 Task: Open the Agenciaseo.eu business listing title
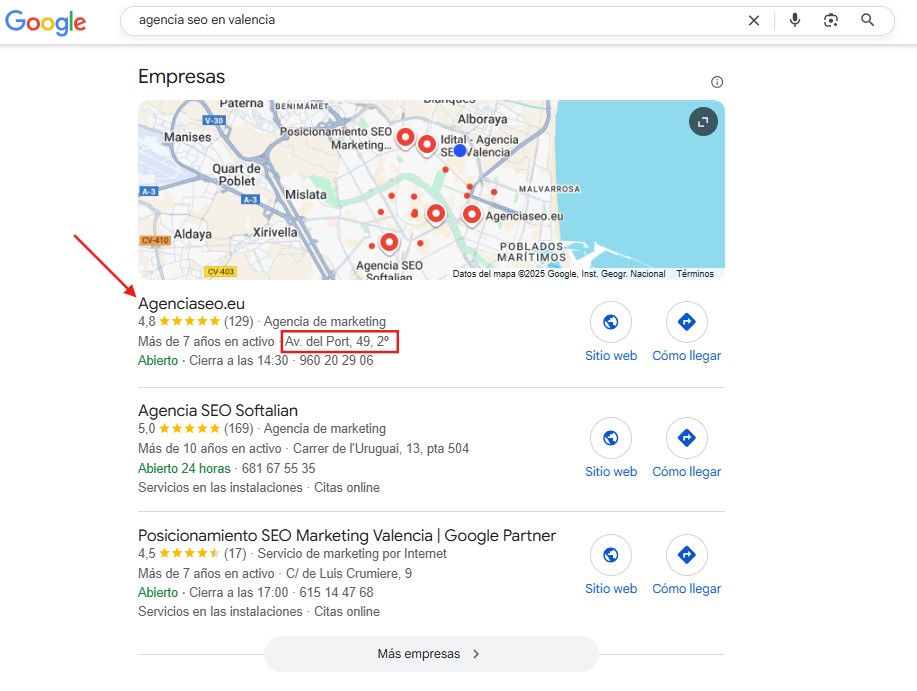(191, 303)
